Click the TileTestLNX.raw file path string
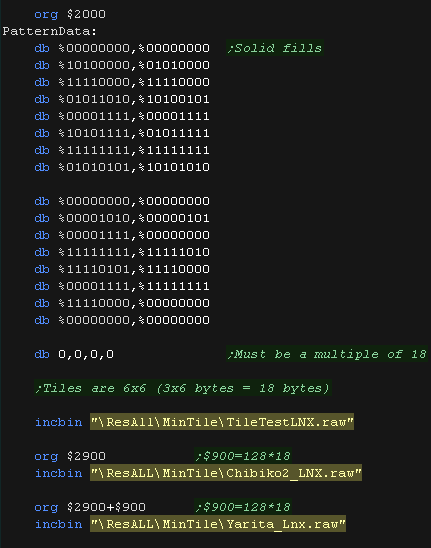This screenshot has height=548, width=431. coord(222,422)
